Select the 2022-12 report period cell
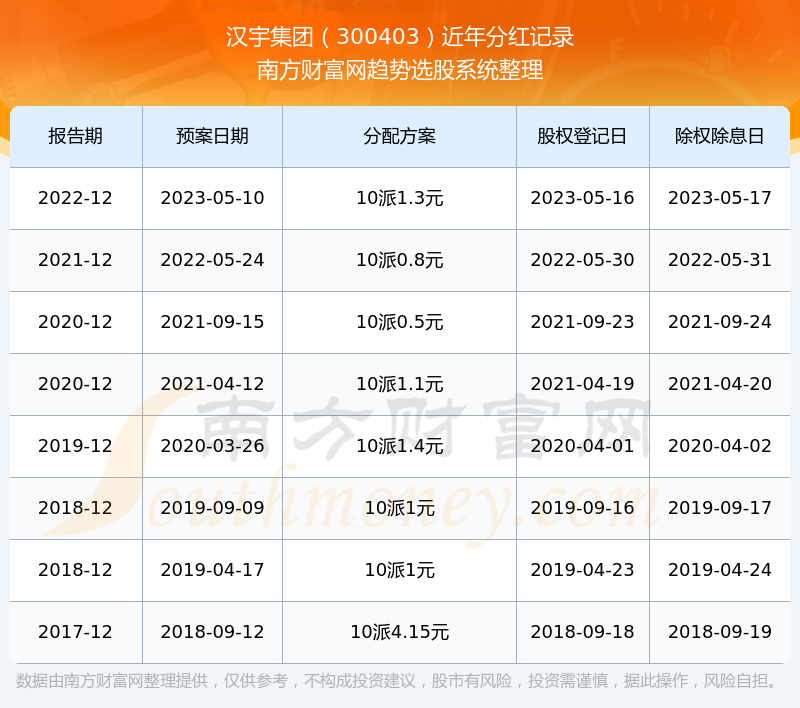The width and height of the screenshot is (800, 708). coord(75,198)
